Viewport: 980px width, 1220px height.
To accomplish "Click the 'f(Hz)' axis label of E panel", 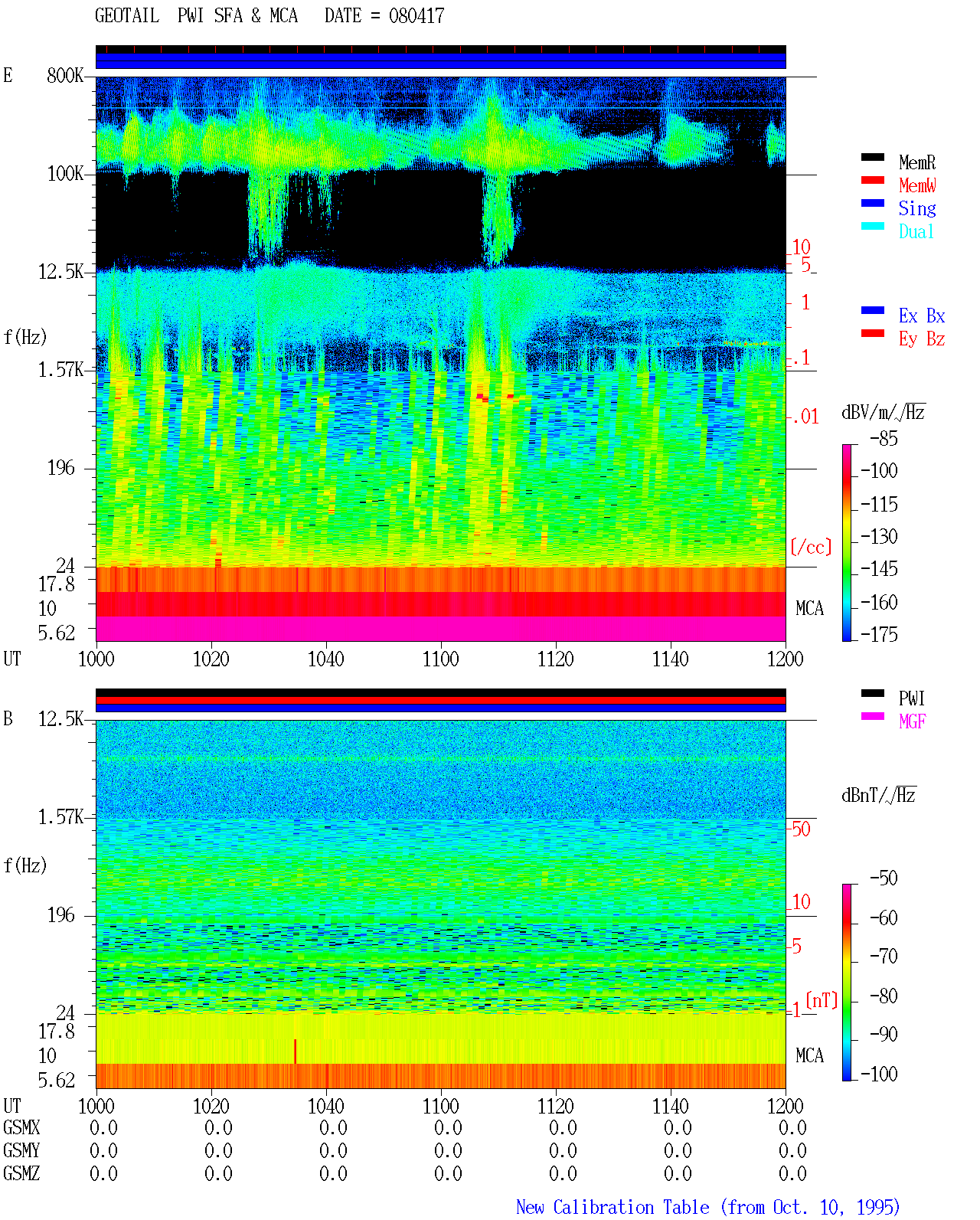I will point(24,337).
